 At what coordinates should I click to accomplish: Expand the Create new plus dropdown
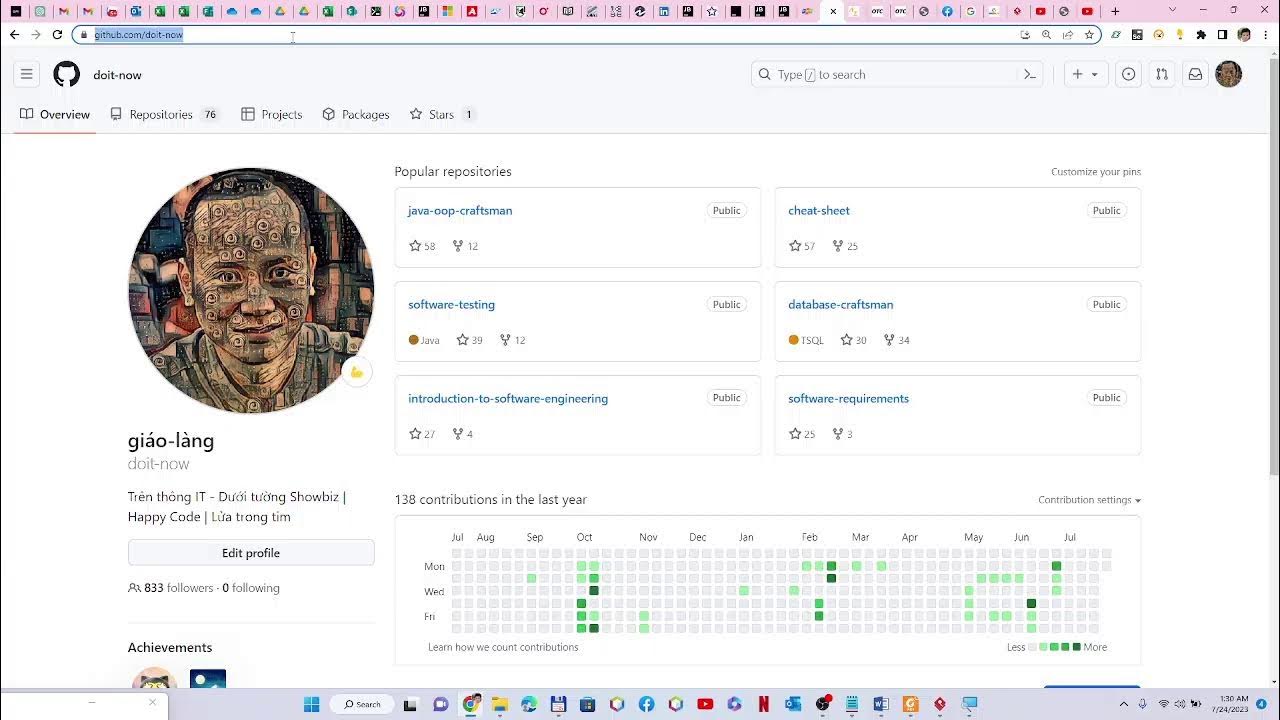click(1085, 74)
